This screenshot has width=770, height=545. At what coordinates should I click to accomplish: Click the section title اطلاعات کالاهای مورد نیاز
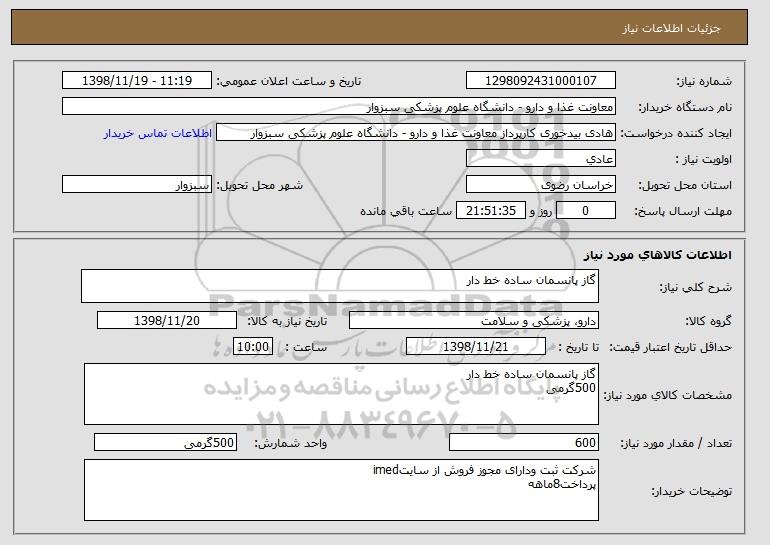point(658,255)
